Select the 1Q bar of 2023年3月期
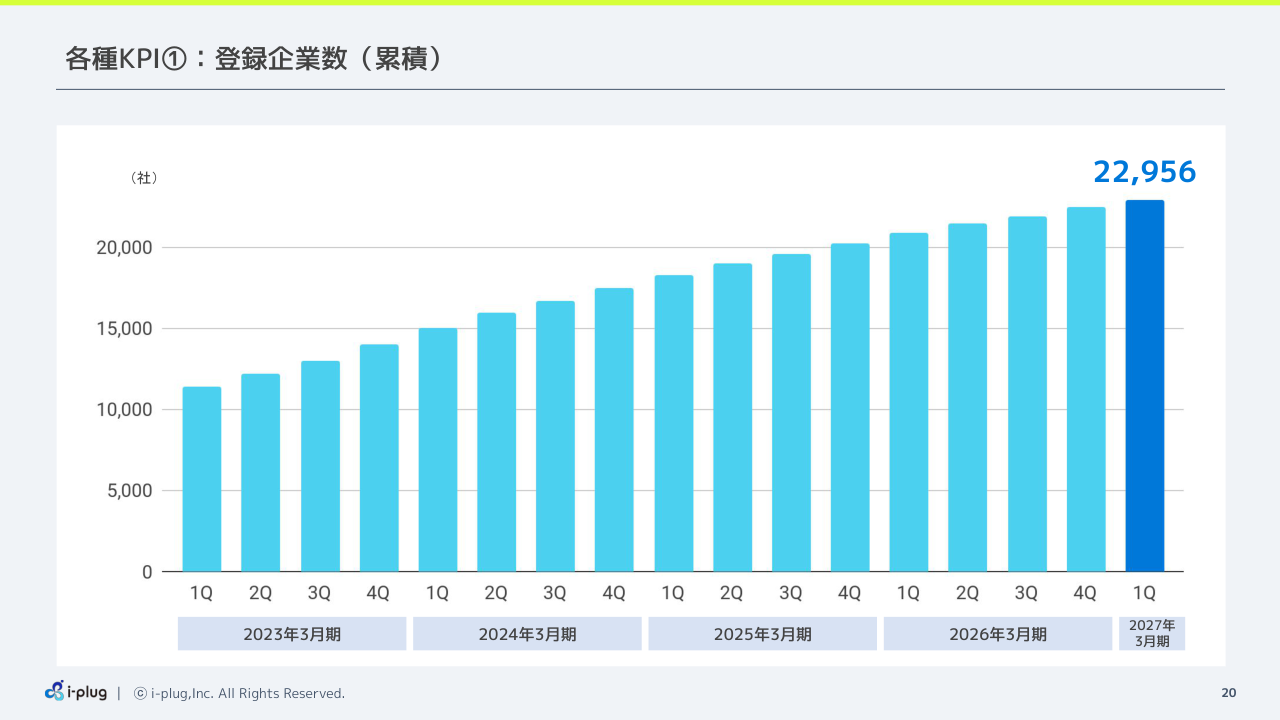Viewport: 1280px width, 720px height. tap(201, 479)
